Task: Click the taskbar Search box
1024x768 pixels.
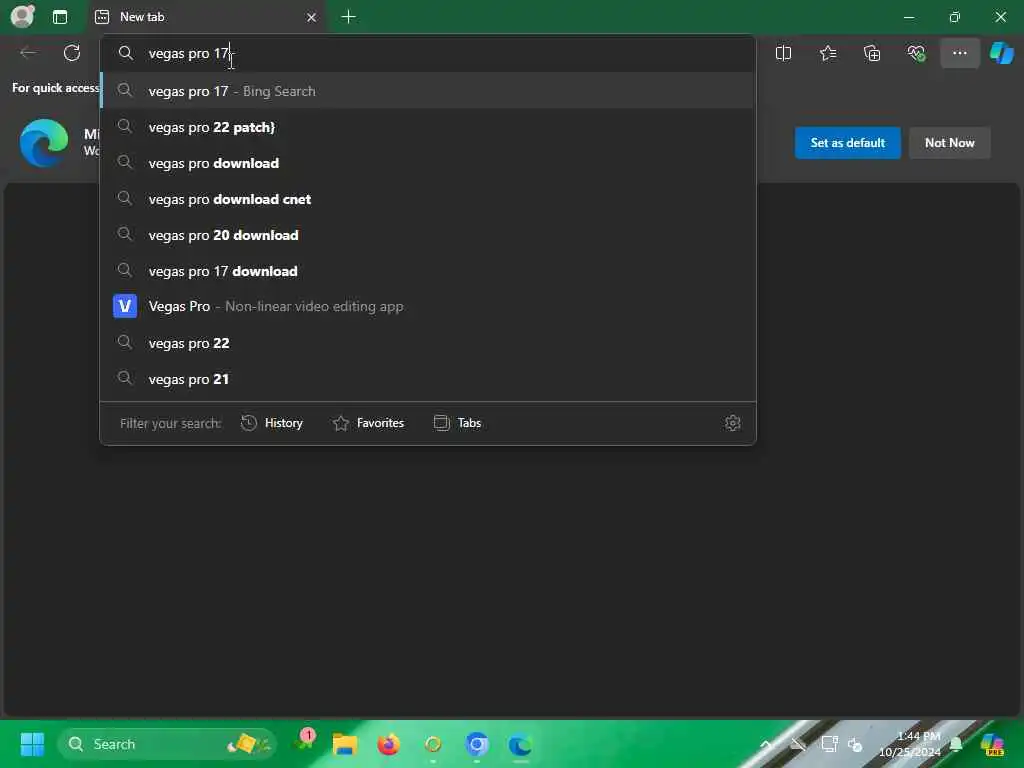Action: [167, 744]
